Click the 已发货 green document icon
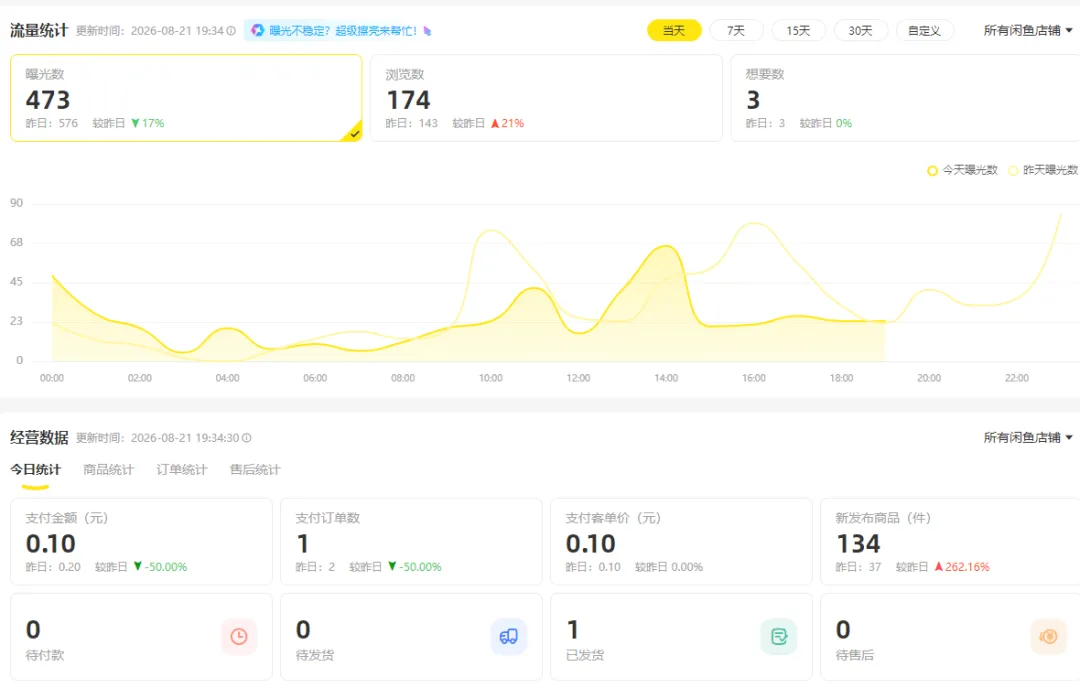Screen dimensions: 1080x688 coord(779,636)
